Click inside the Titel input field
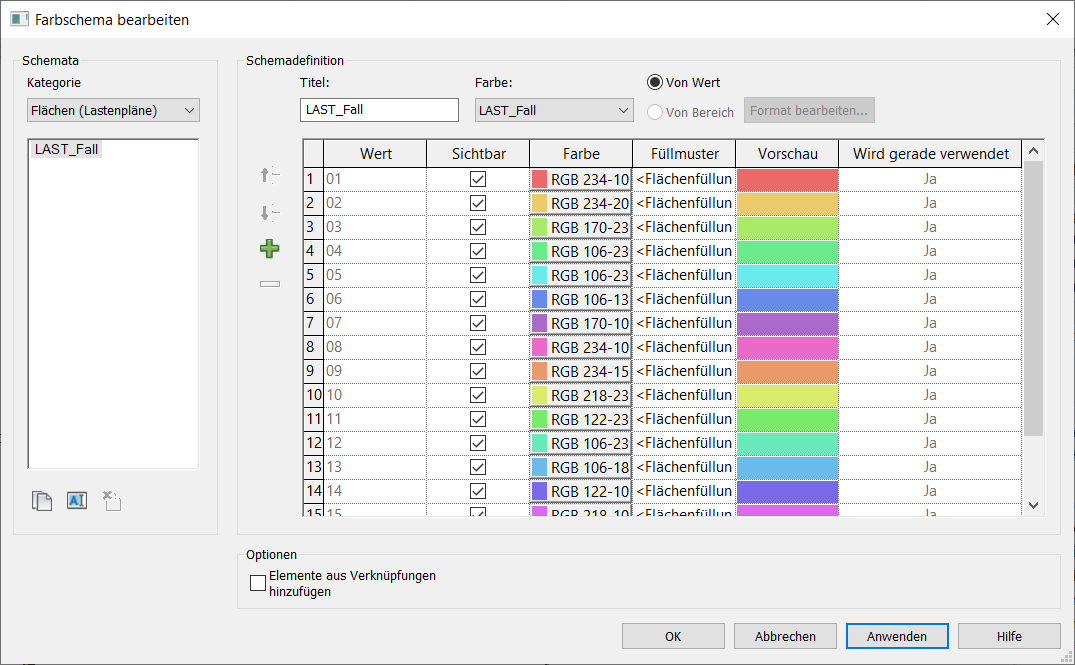The width and height of the screenshot is (1075, 665). point(378,110)
